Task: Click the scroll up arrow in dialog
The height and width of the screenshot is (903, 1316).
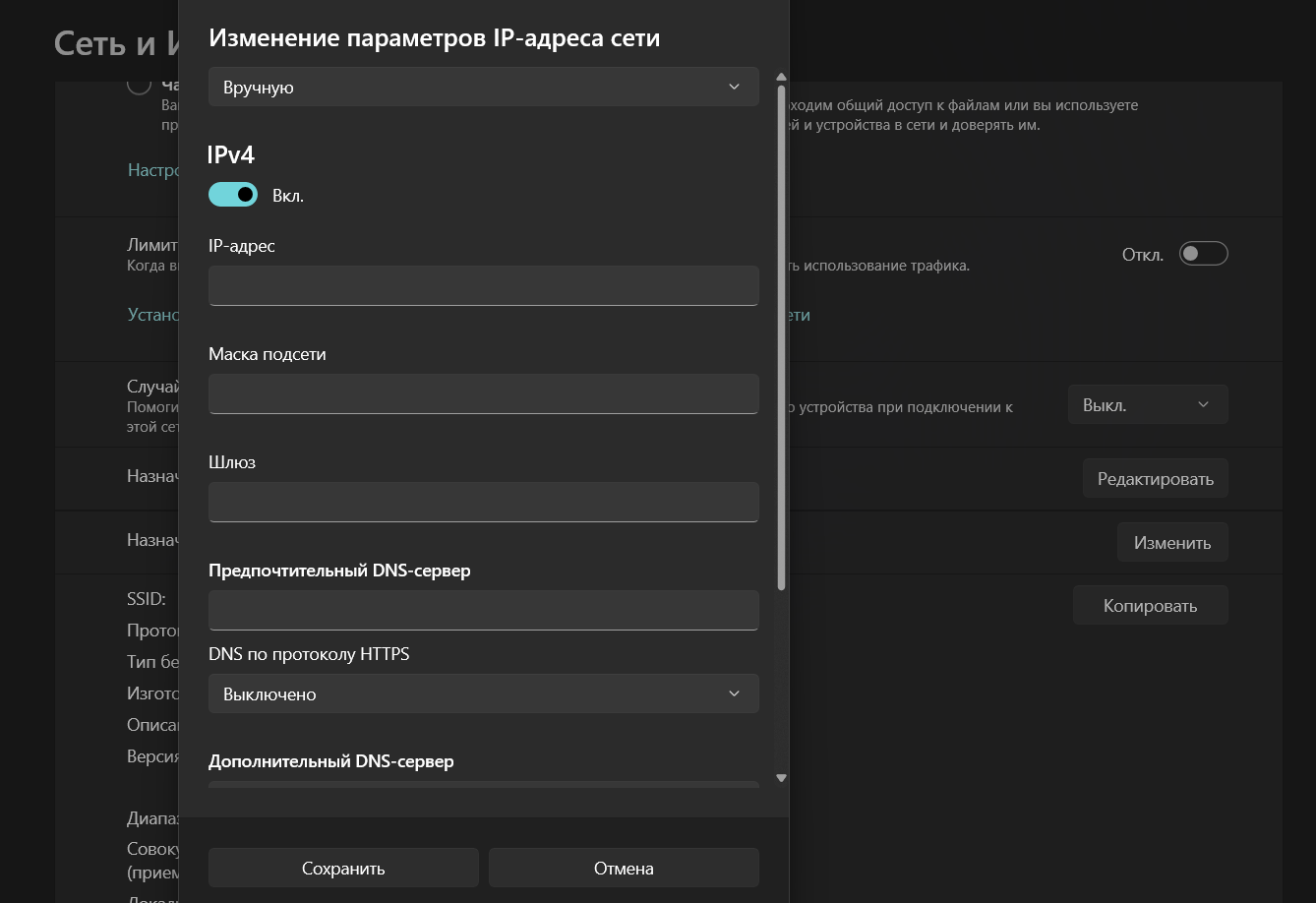Action: pyautogui.click(x=782, y=77)
